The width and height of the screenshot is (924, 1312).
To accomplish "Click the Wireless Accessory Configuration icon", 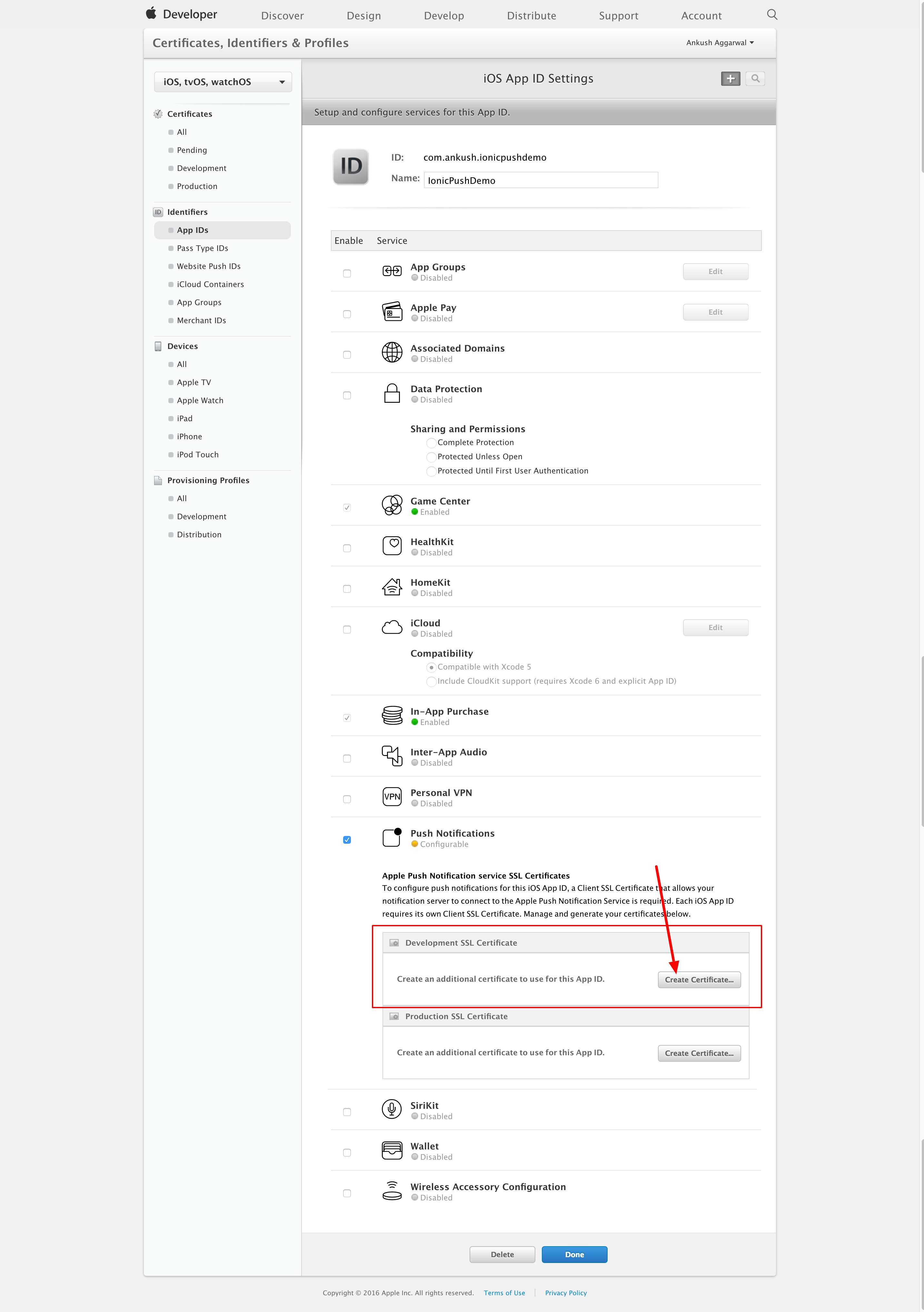I will (x=392, y=1191).
